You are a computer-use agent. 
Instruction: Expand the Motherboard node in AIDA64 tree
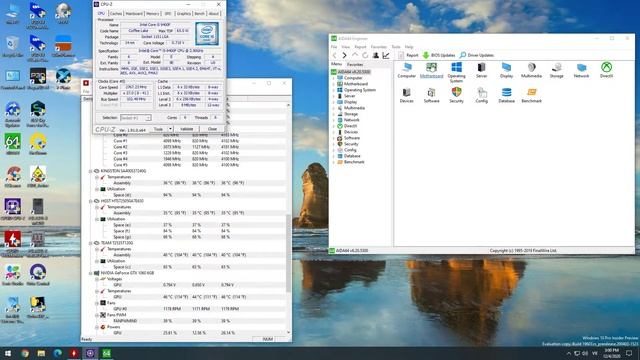334,84
